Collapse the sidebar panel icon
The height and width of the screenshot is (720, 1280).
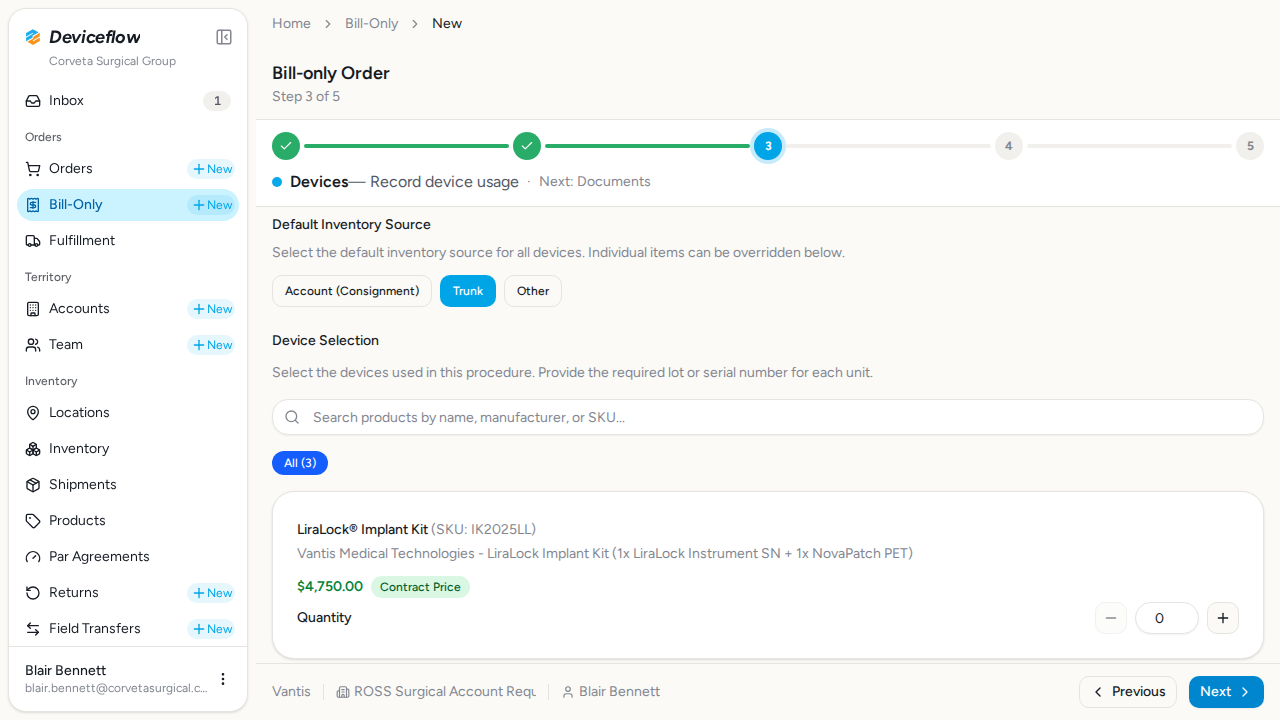click(224, 37)
